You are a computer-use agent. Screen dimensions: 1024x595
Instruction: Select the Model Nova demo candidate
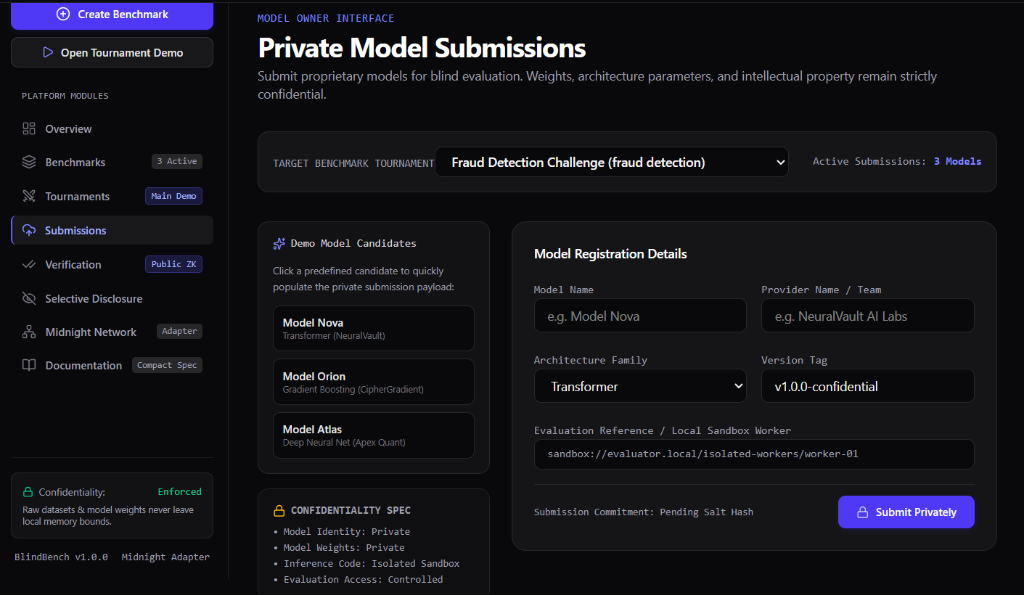pyautogui.click(x=374, y=328)
